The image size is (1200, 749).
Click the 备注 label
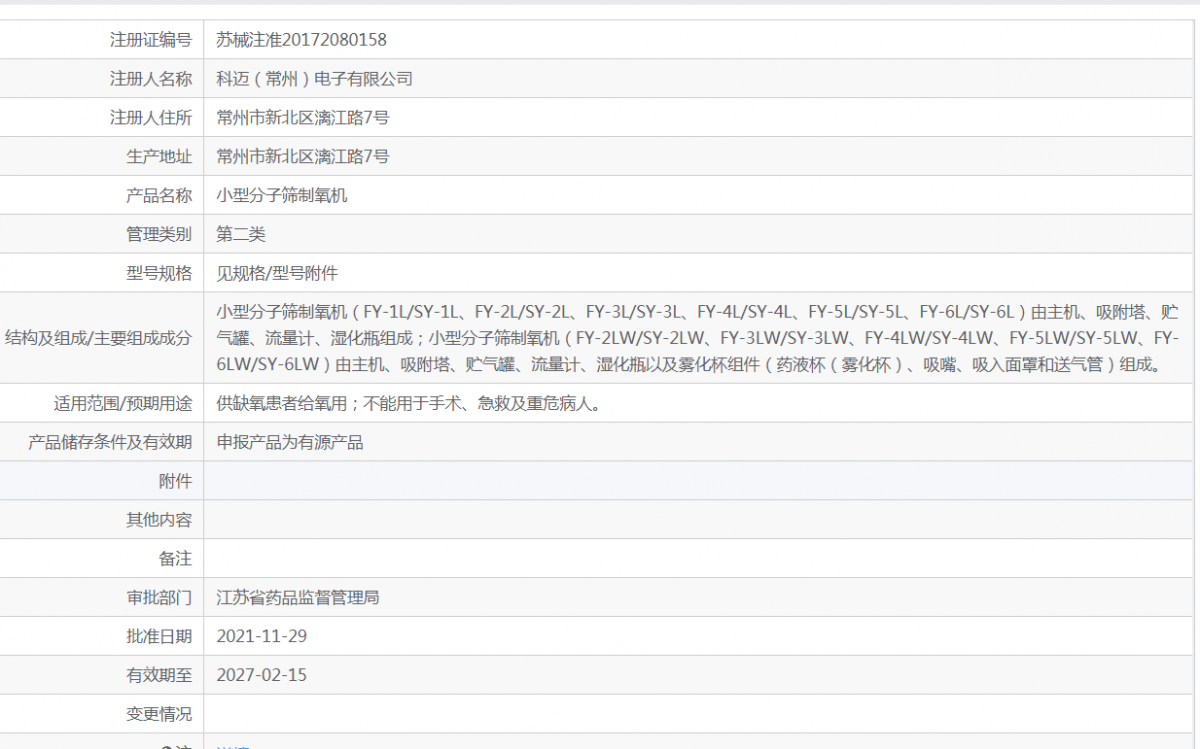click(x=175, y=559)
